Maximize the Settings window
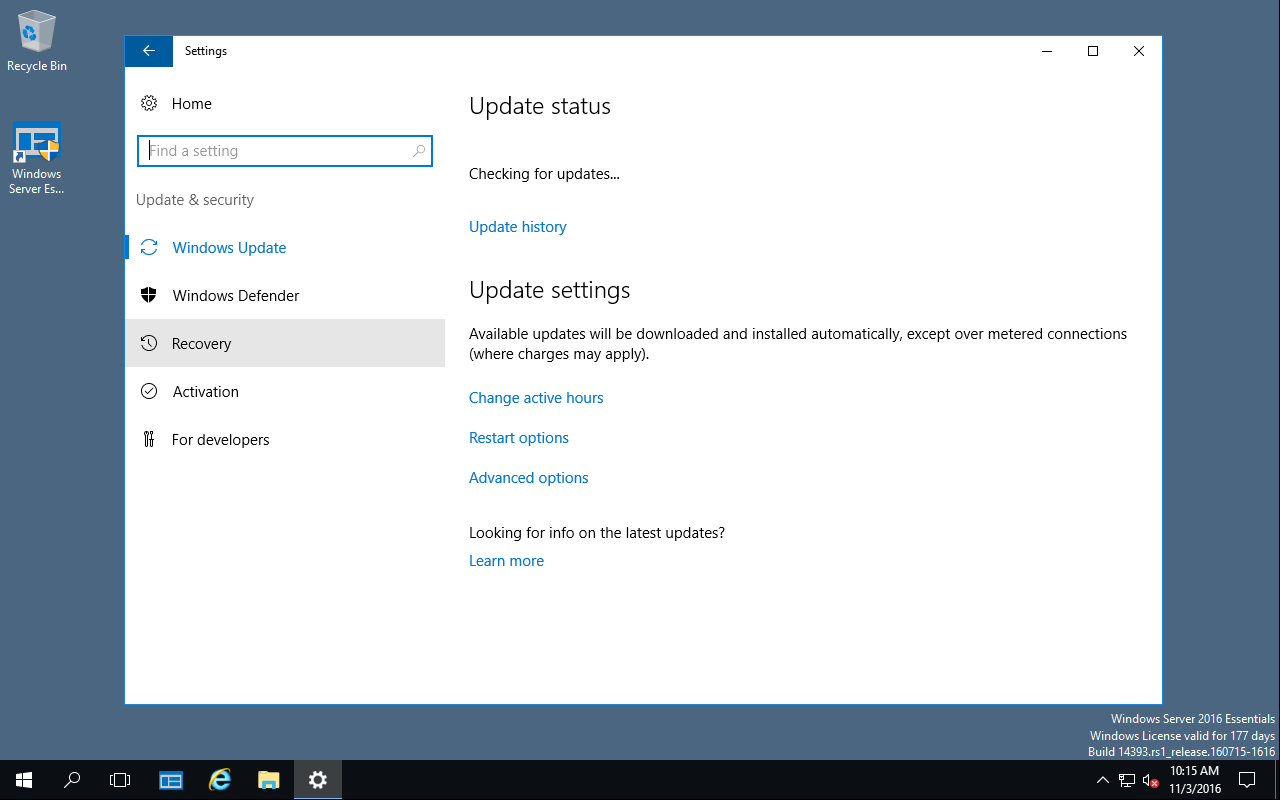Screen dimensions: 1280x800 click(x=1093, y=51)
